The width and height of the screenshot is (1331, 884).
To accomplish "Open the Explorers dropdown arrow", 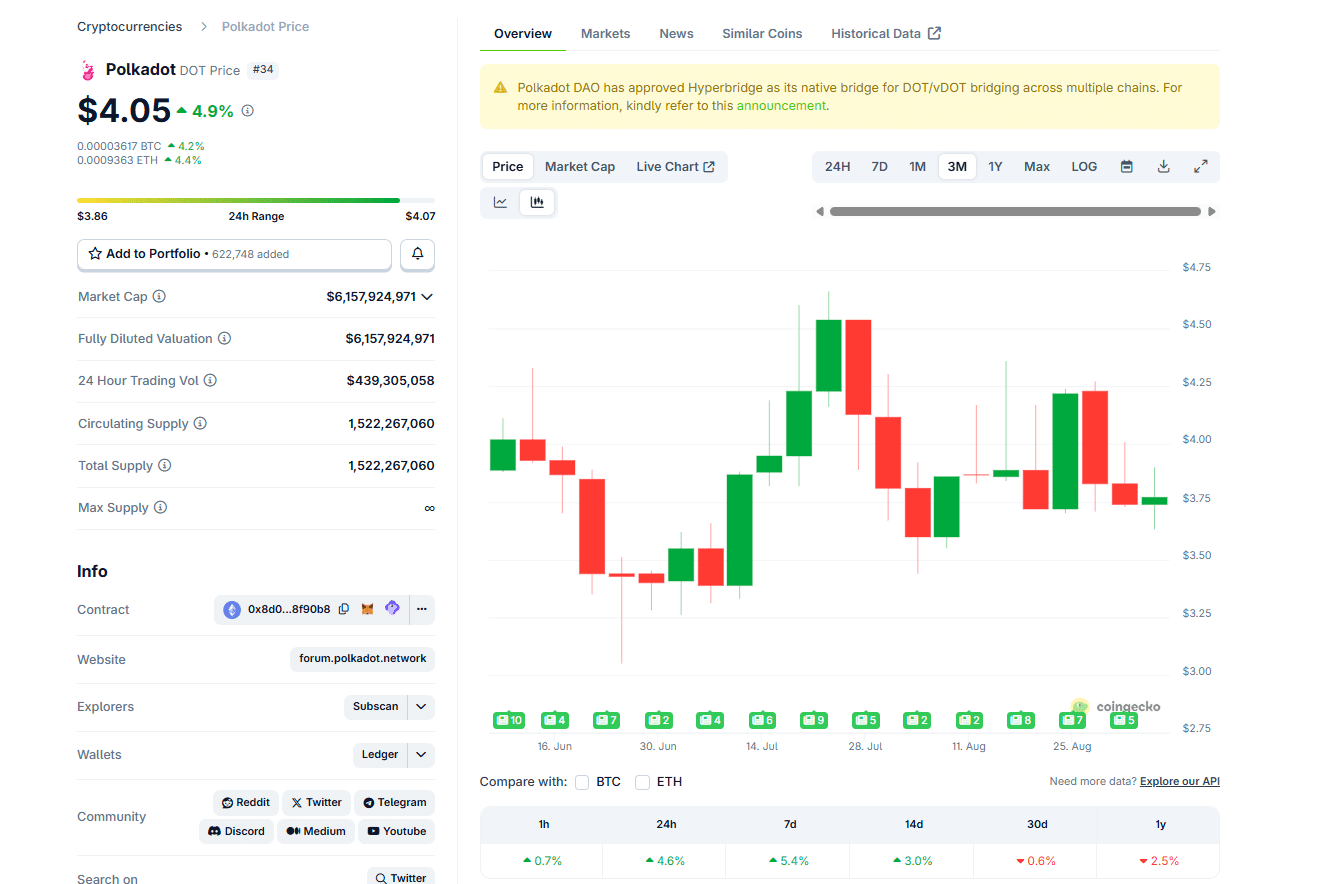I will (x=421, y=707).
